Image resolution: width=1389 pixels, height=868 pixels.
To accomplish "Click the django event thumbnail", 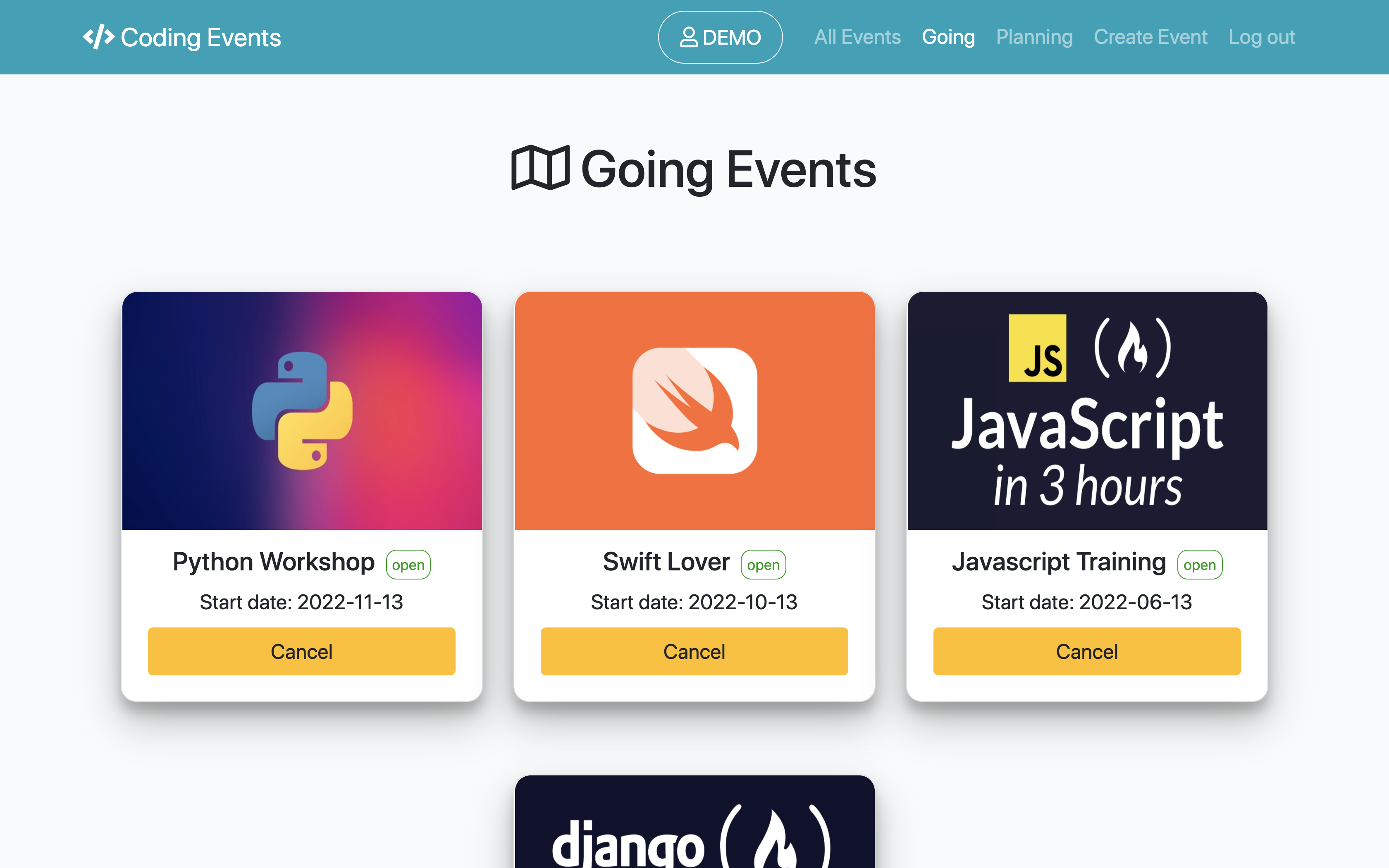I will click(694, 822).
